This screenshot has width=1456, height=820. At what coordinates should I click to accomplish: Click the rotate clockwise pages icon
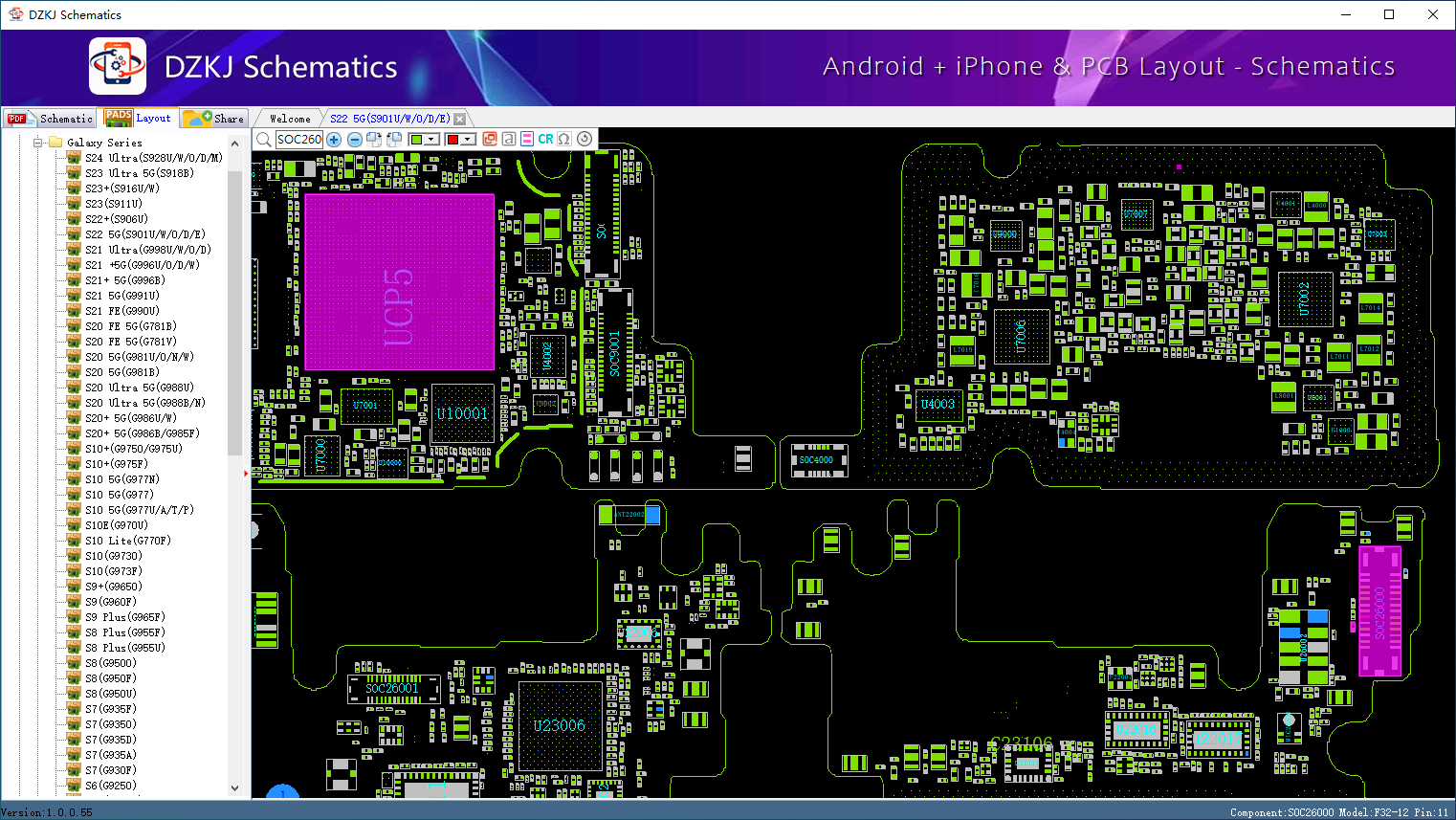pyautogui.click(x=374, y=140)
